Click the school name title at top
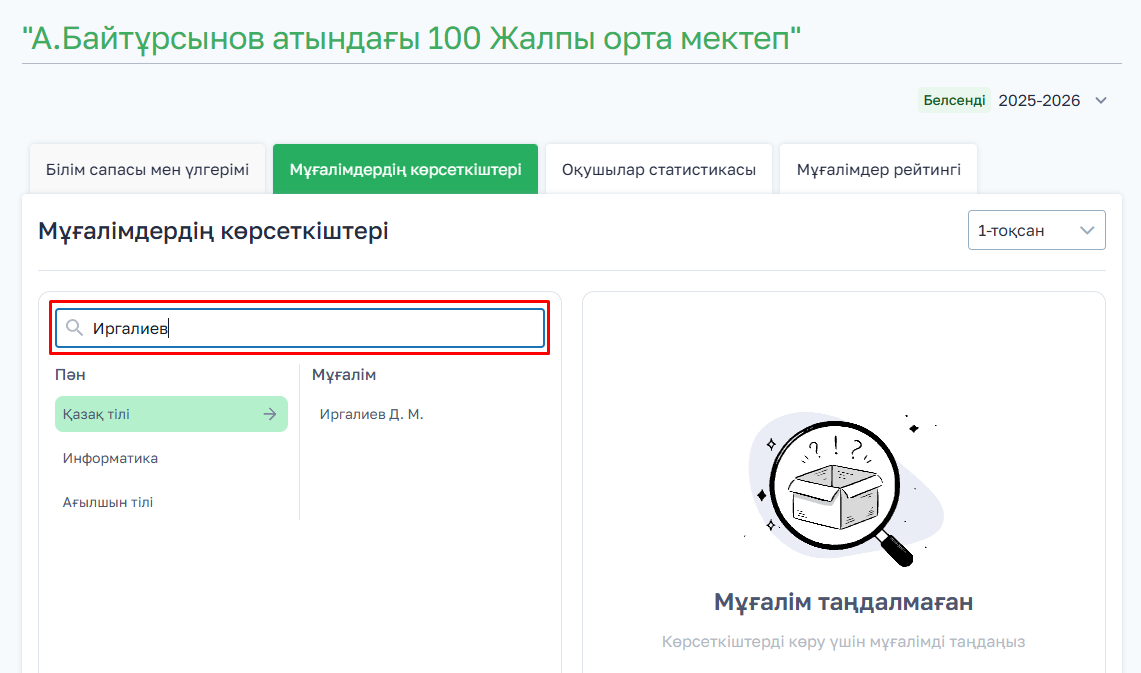 tap(412, 39)
